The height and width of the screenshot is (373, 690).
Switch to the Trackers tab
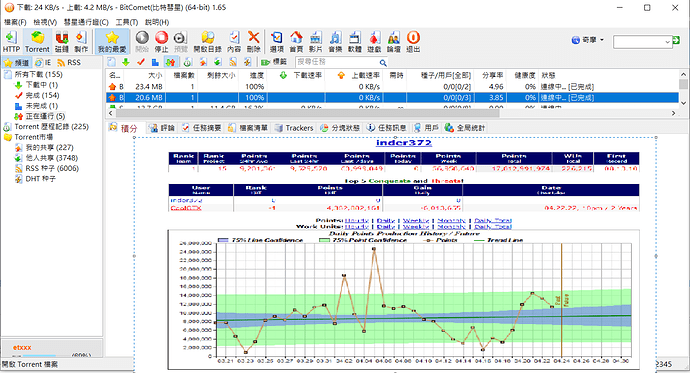pos(294,128)
